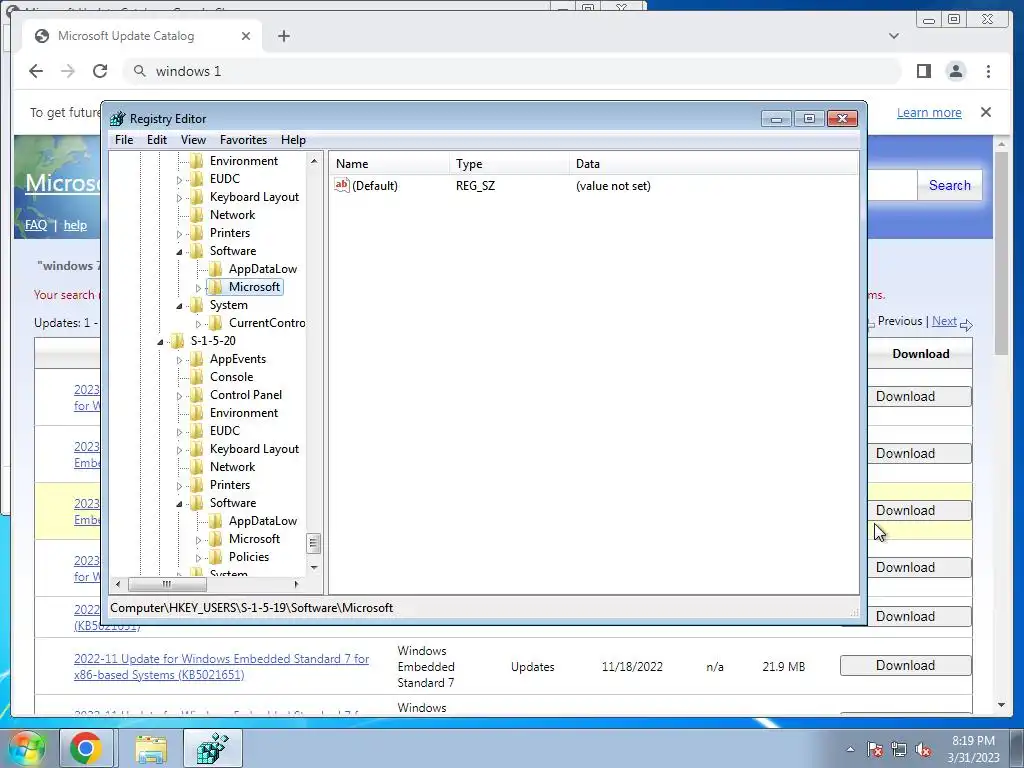Click the tree pane scroll-down arrow

314,568
